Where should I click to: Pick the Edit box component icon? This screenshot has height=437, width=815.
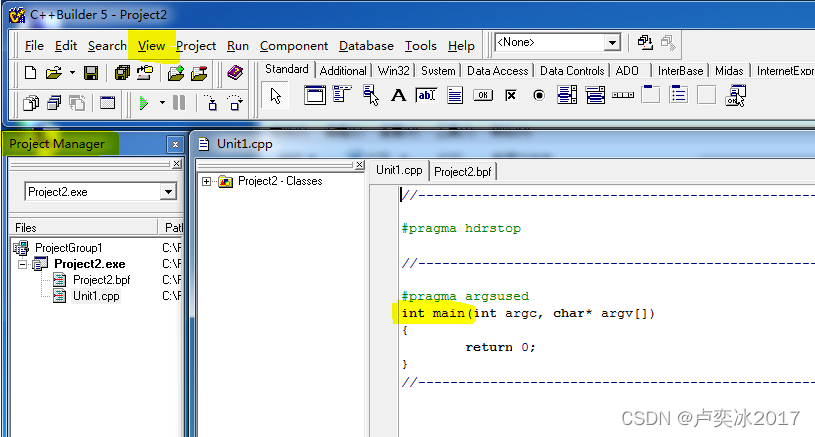pos(426,95)
